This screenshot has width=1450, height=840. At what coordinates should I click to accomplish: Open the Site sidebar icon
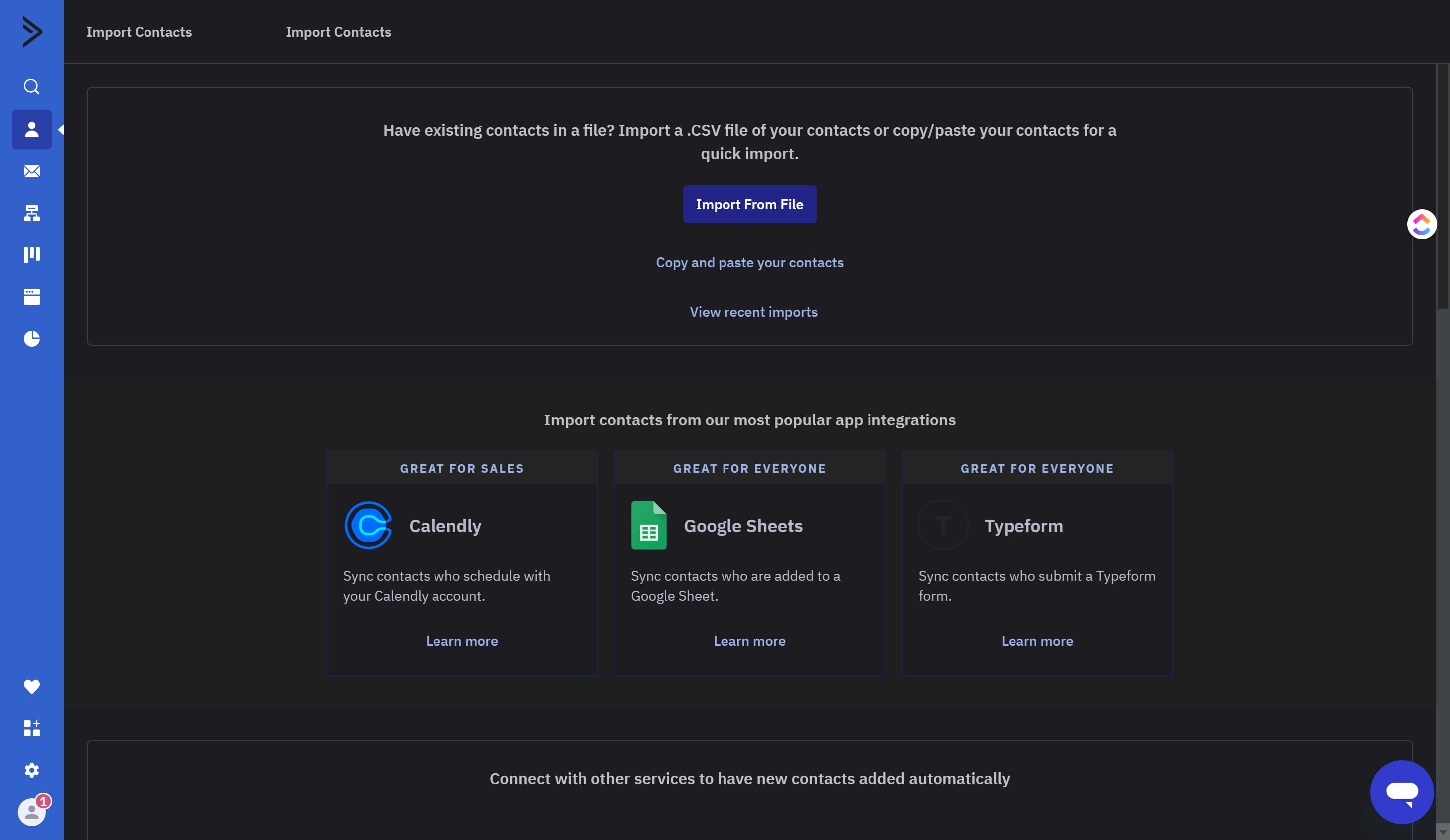pyautogui.click(x=32, y=297)
